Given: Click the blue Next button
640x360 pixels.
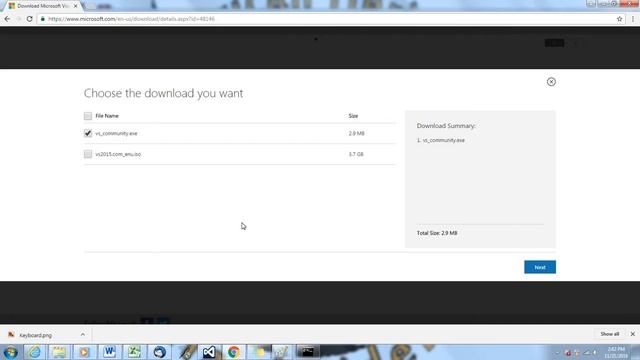Looking at the screenshot, I should click(x=540, y=267).
